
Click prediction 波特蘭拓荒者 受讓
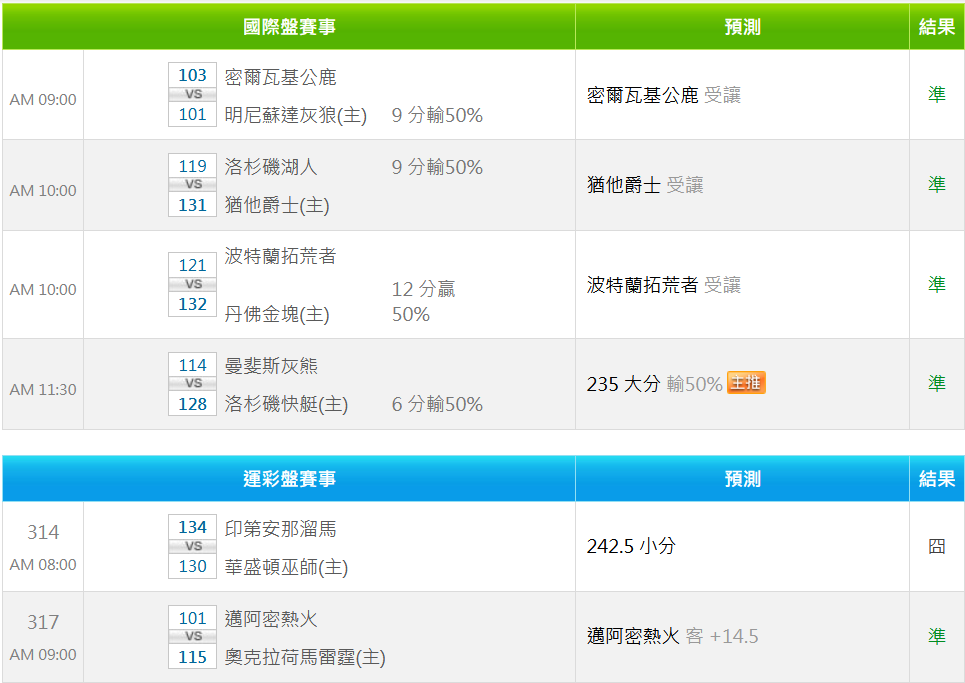point(663,284)
